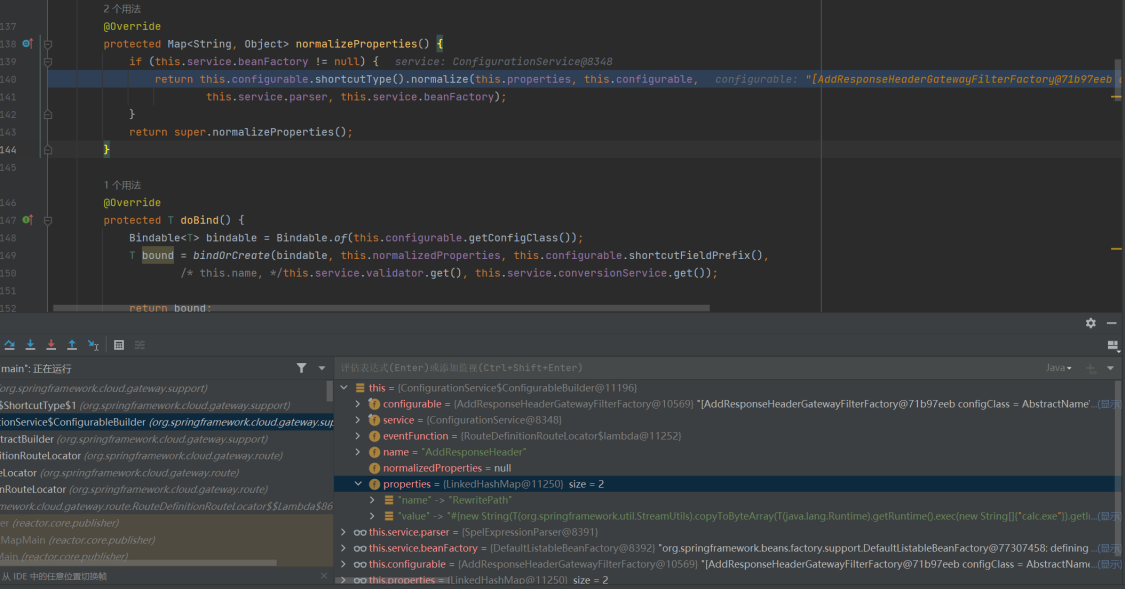
Task: Click the evaluate expression input field
Action: pos(687,368)
